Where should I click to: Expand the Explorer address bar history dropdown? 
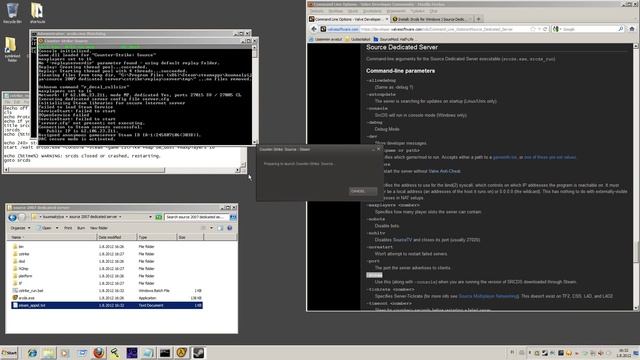tap(150, 217)
